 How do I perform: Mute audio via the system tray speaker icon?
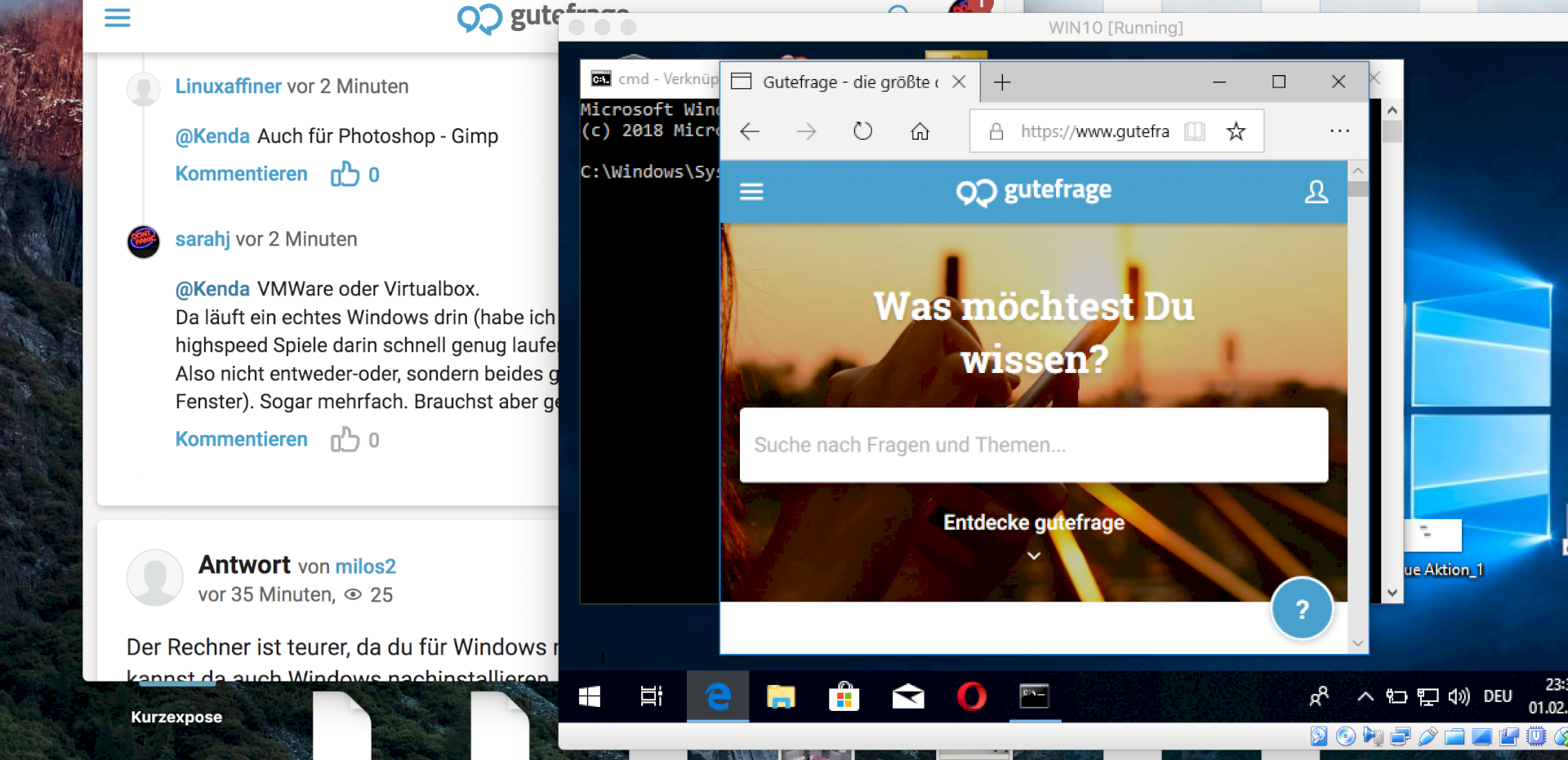tap(1459, 696)
